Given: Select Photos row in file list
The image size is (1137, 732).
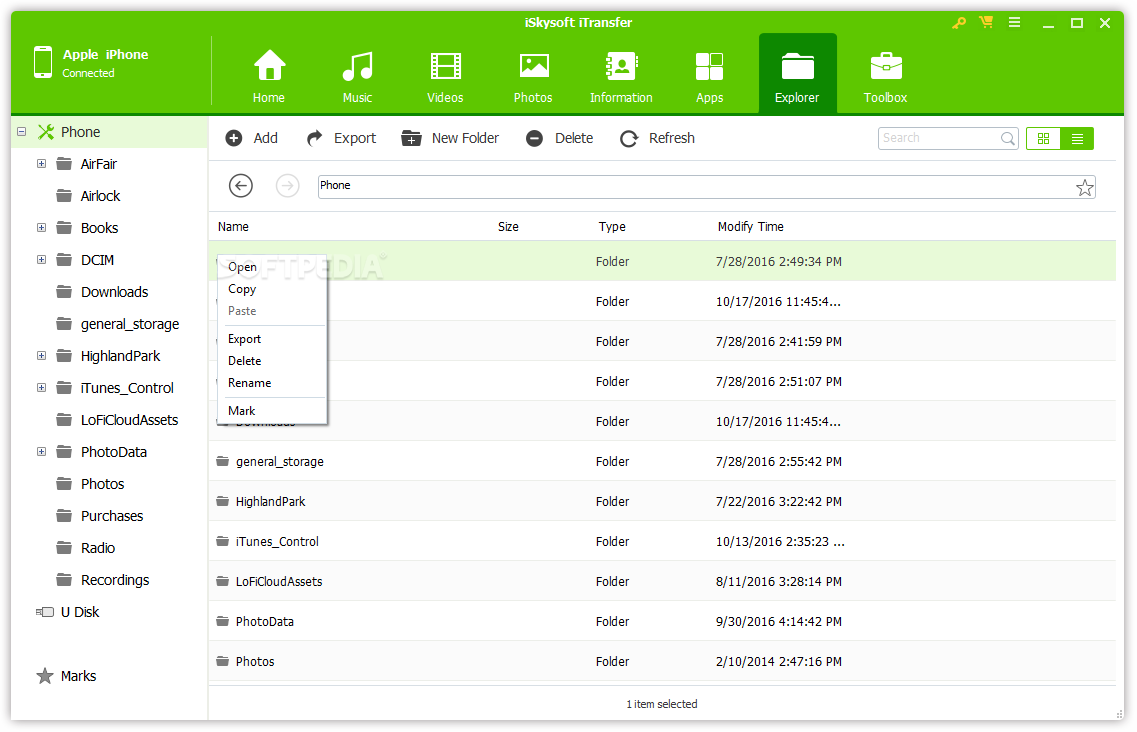Looking at the screenshot, I should (x=662, y=661).
